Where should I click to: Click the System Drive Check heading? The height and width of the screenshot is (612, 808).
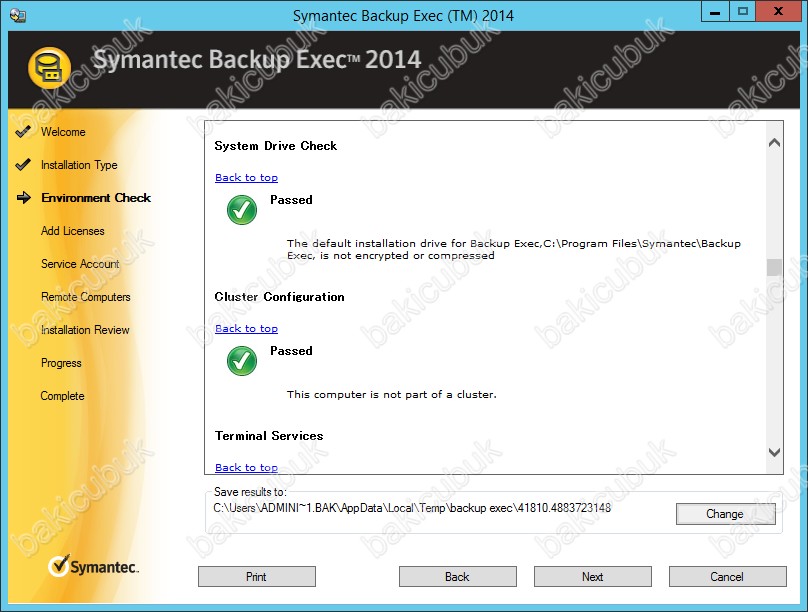click(x=276, y=146)
